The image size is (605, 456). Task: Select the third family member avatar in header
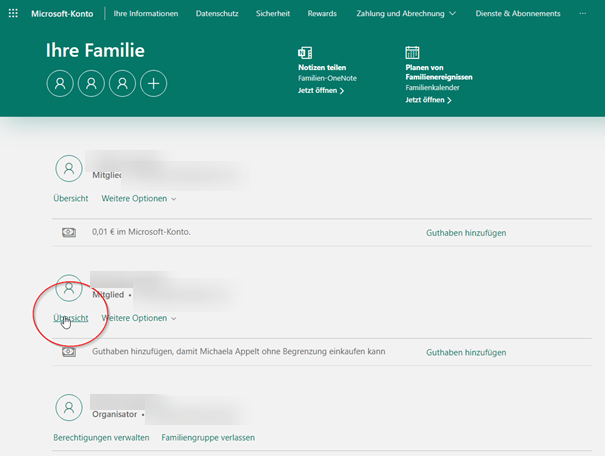click(123, 83)
